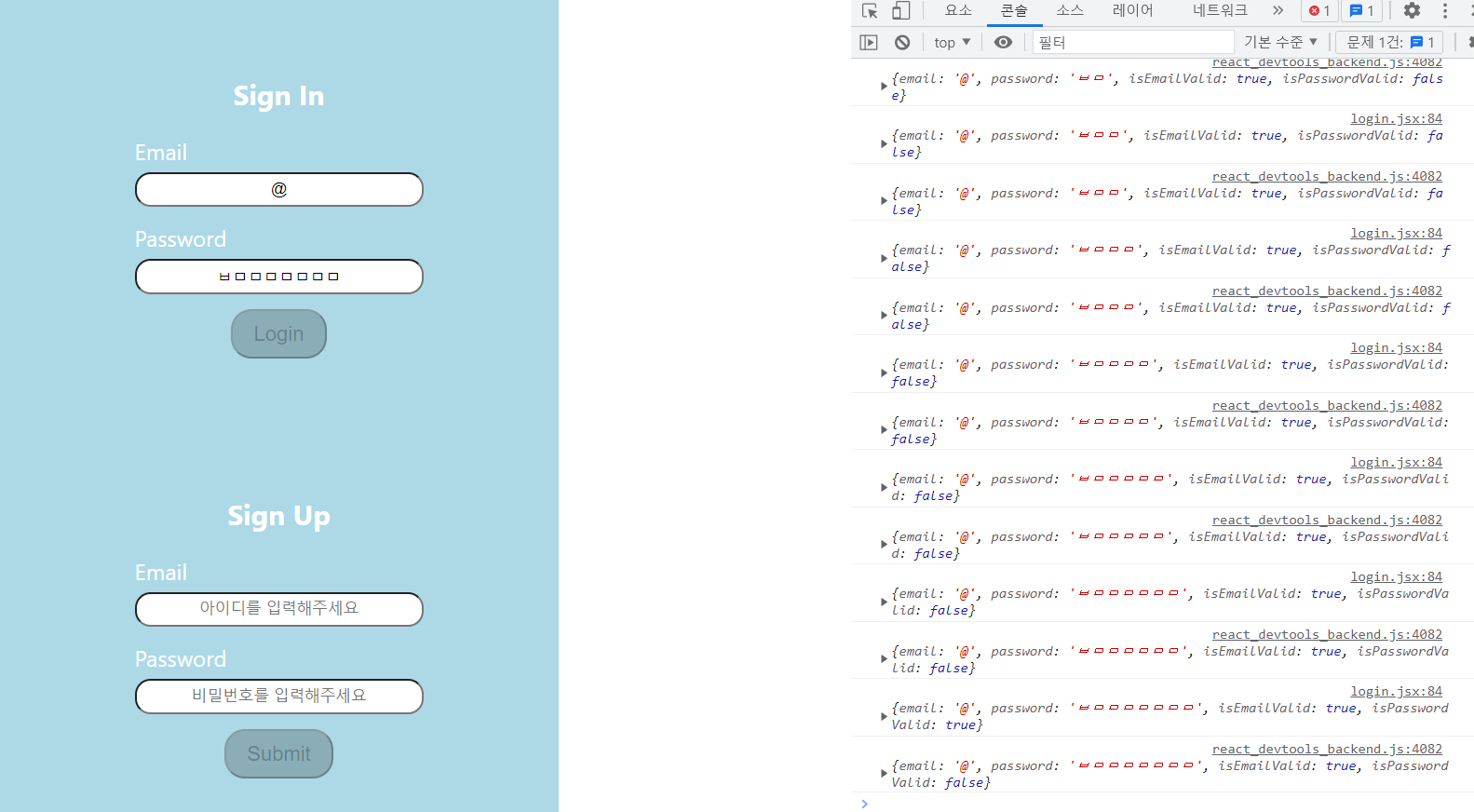
Task: Switch to the 소스 tab
Action: click(x=1070, y=11)
